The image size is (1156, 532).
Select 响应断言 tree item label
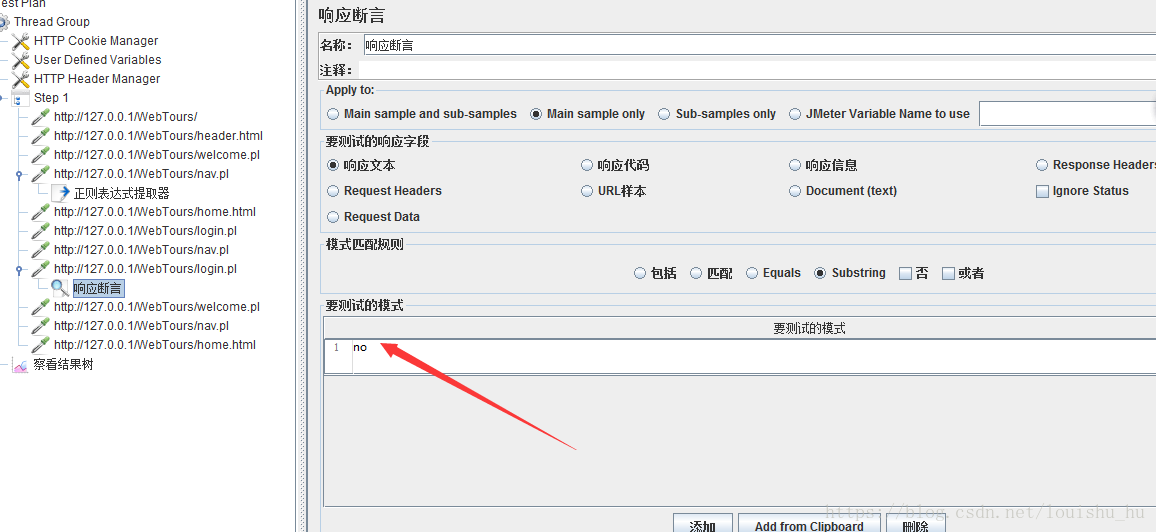click(x=98, y=288)
